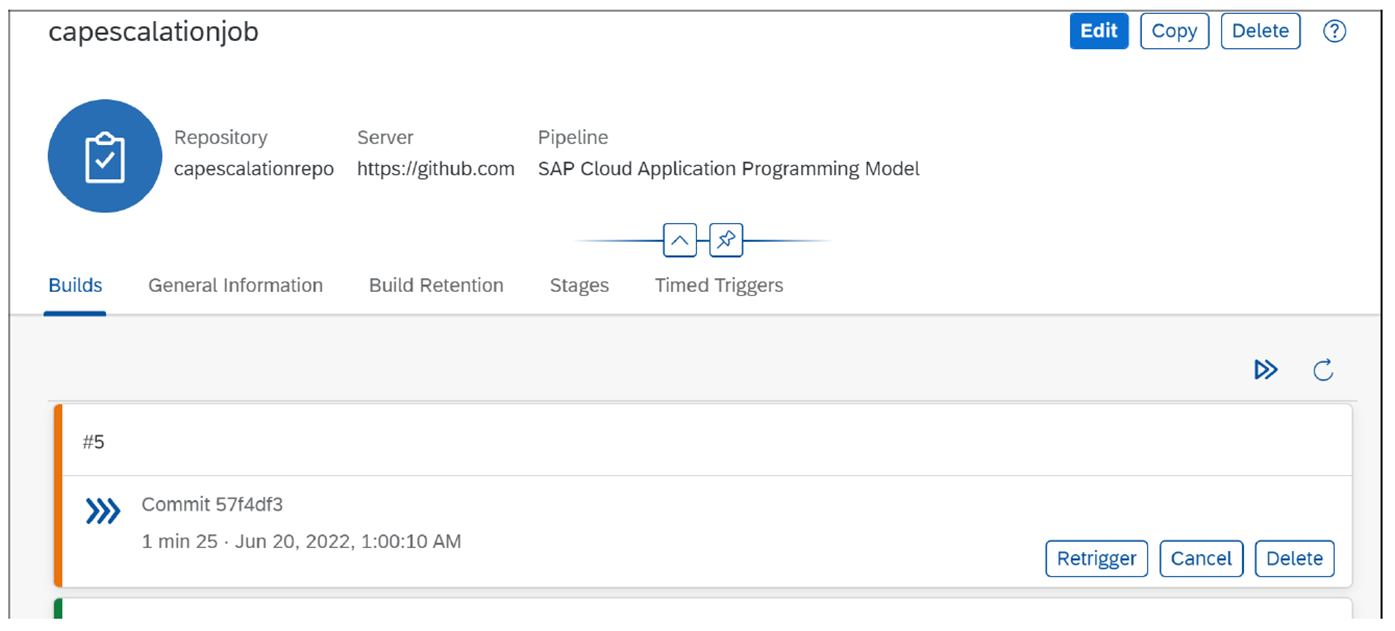Open the Builds tab
The height and width of the screenshot is (631, 1395).
coord(75,285)
